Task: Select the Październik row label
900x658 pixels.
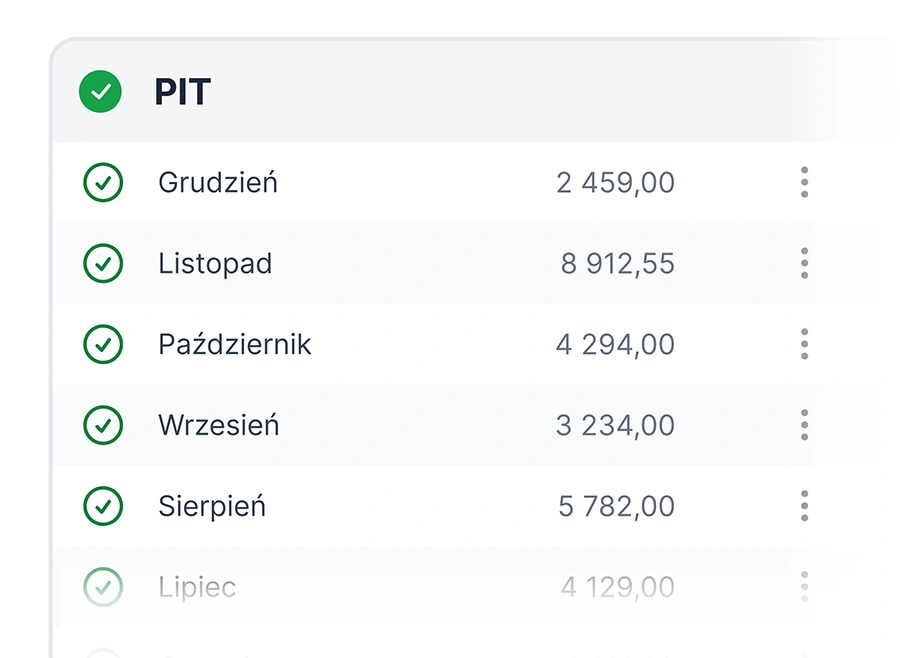Action: click(x=235, y=345)
